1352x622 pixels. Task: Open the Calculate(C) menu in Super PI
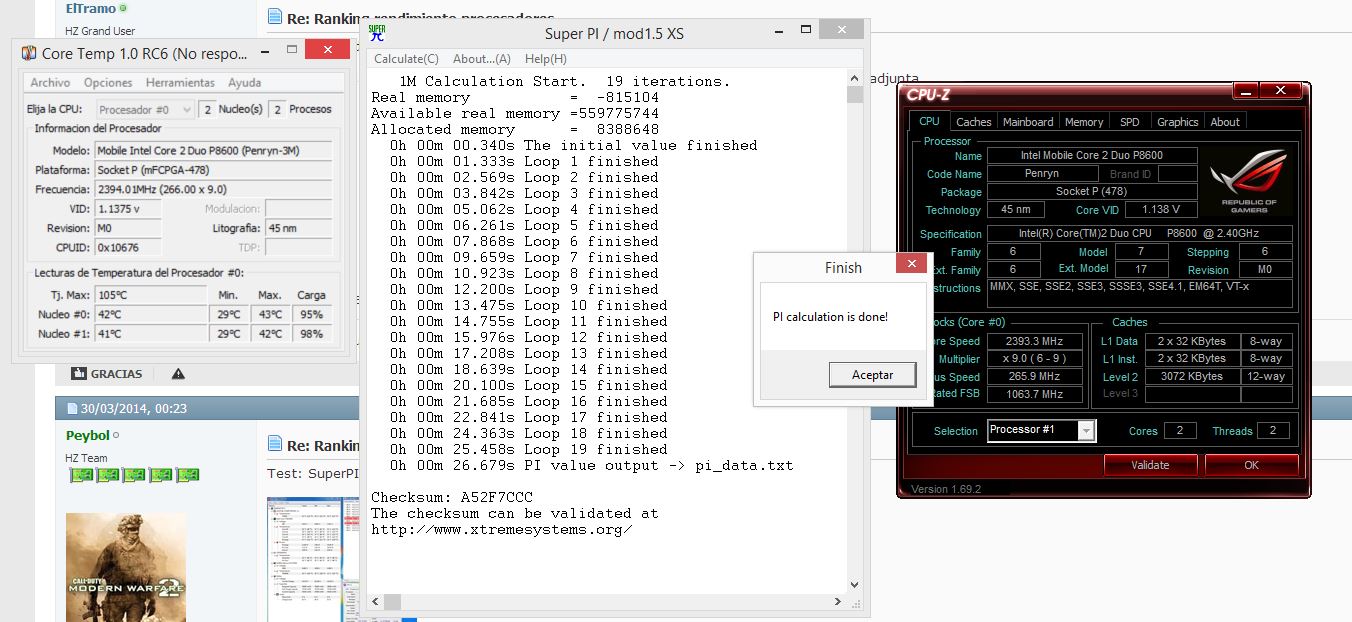[x=406, y=59]
